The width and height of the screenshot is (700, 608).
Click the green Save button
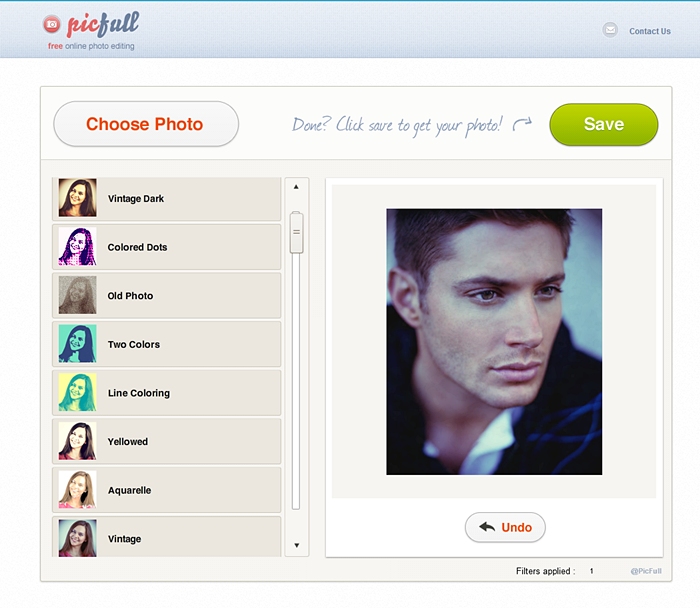pos(604,125)
